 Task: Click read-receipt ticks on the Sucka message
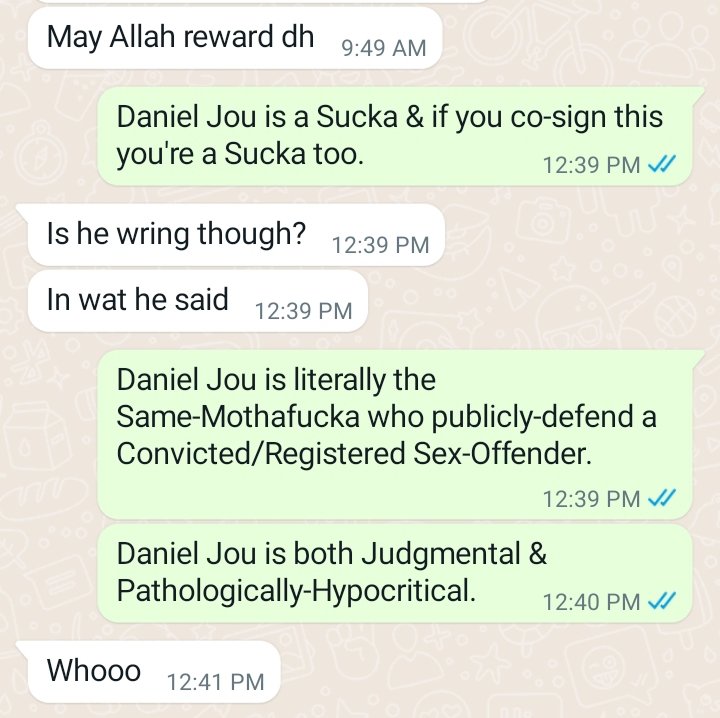662,164
